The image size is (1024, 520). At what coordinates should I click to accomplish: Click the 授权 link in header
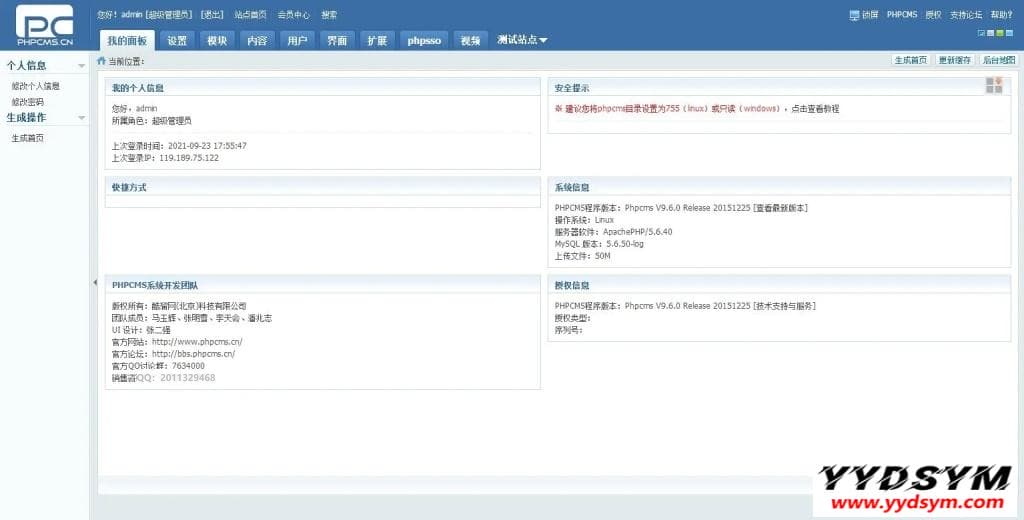[x=933, y=14]
